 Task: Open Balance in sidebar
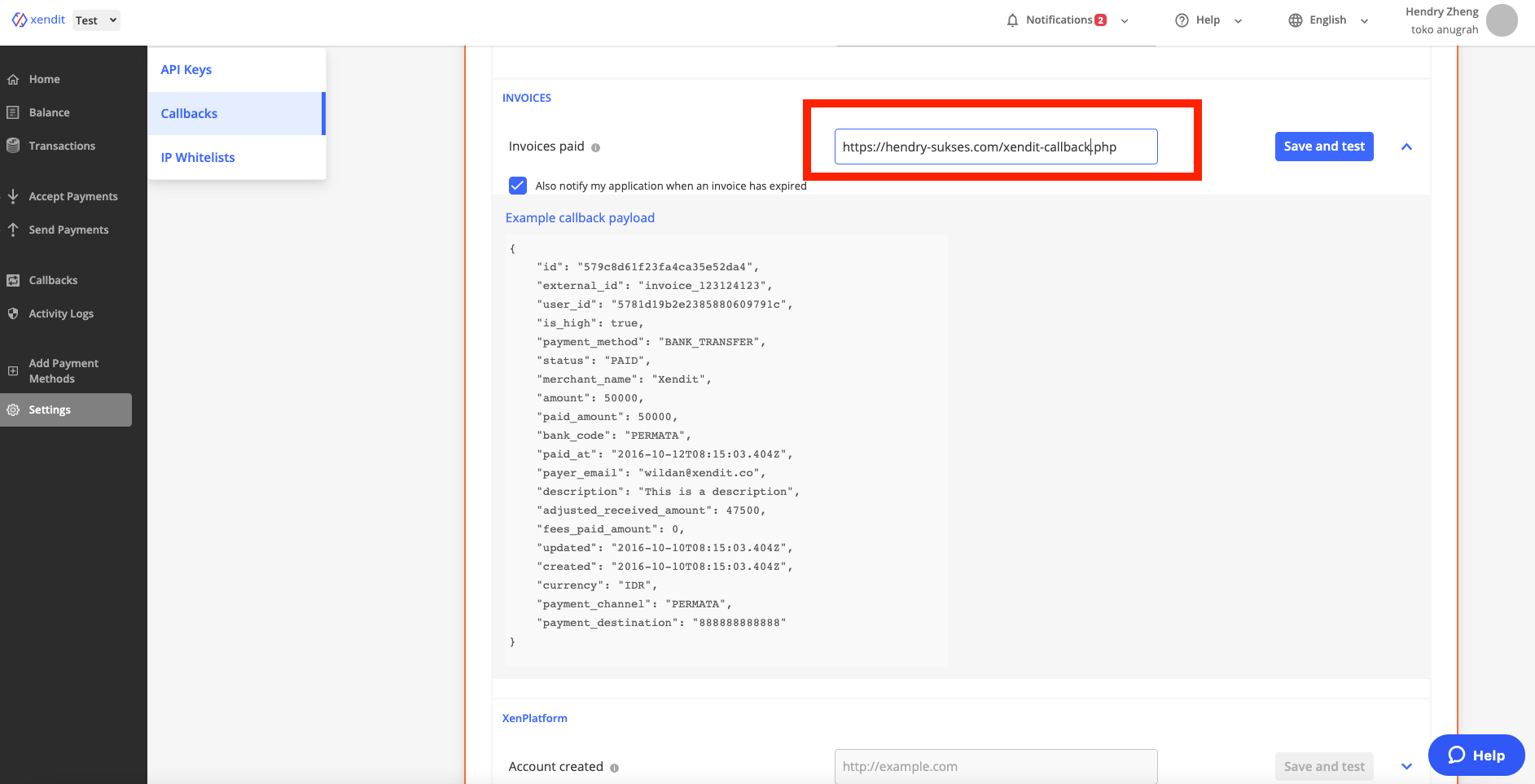(49, 112)
